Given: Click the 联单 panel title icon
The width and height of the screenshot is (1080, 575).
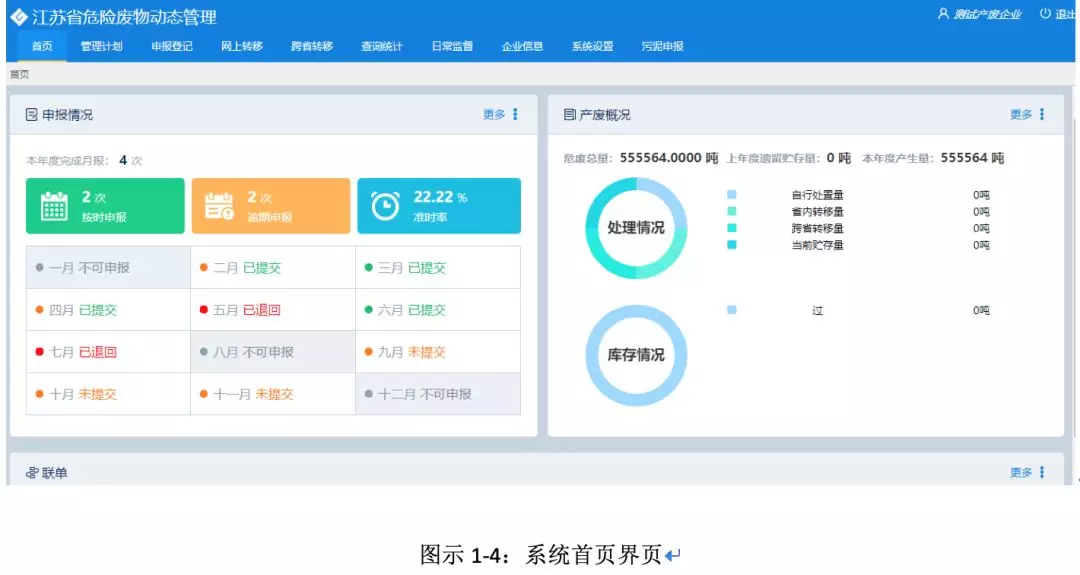Looking at the screenshot, I should (x=31, y=473).
